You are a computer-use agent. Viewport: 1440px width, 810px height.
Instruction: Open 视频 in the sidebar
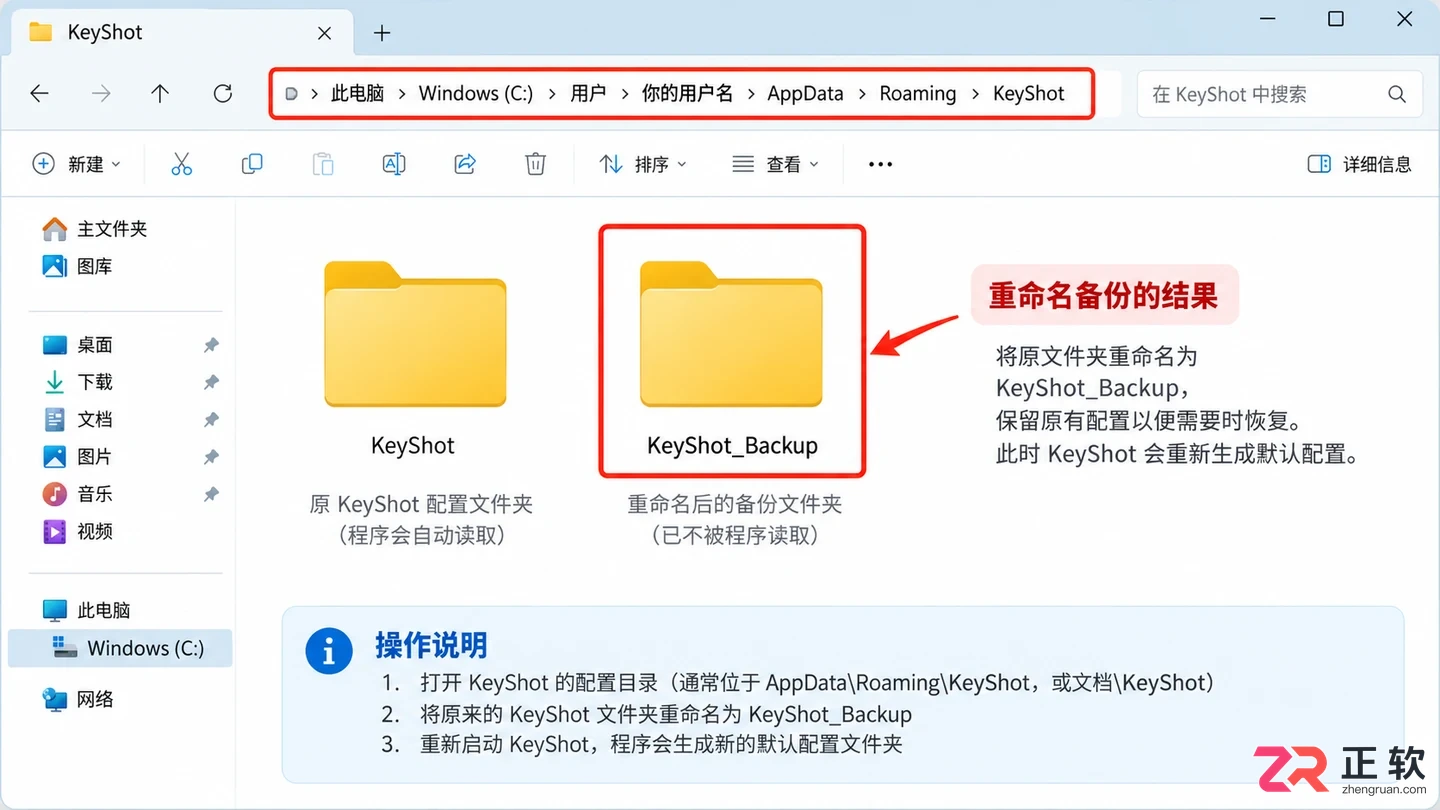click(77, 531)
